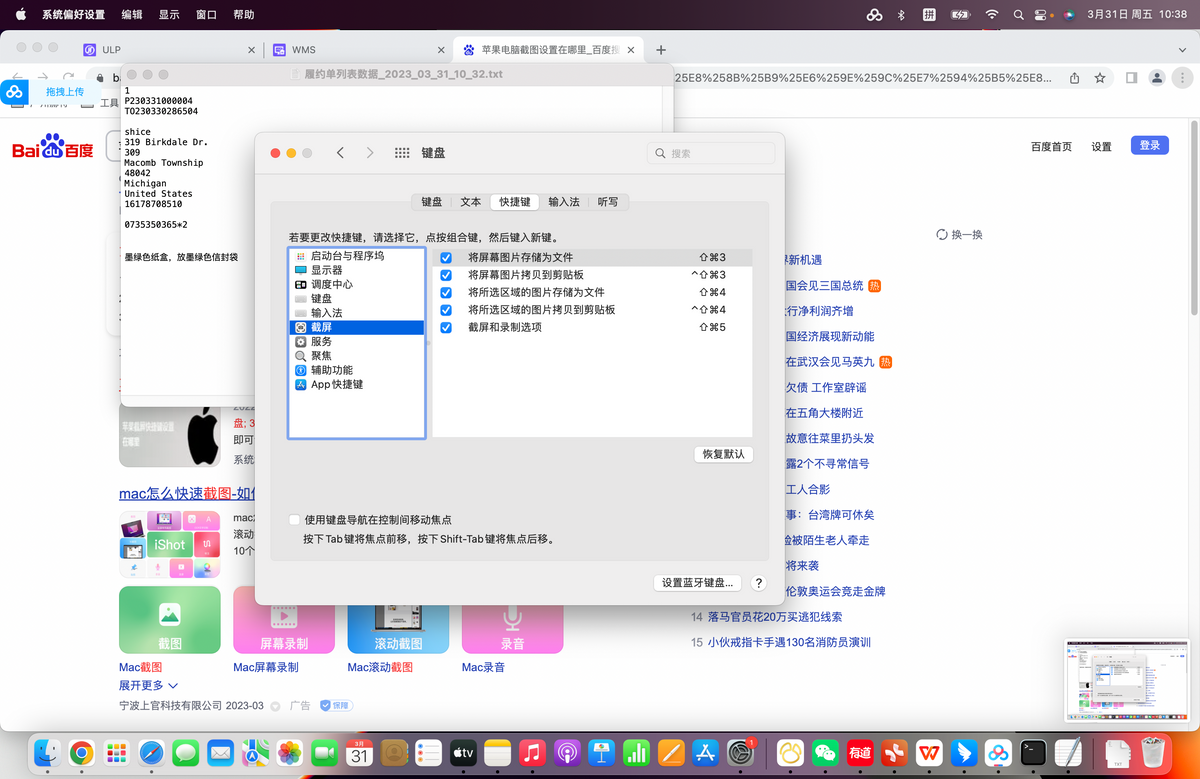The image size is (1200, 779).
Task: Open Spotlight search in menu bar
Action: (1018, 15)
